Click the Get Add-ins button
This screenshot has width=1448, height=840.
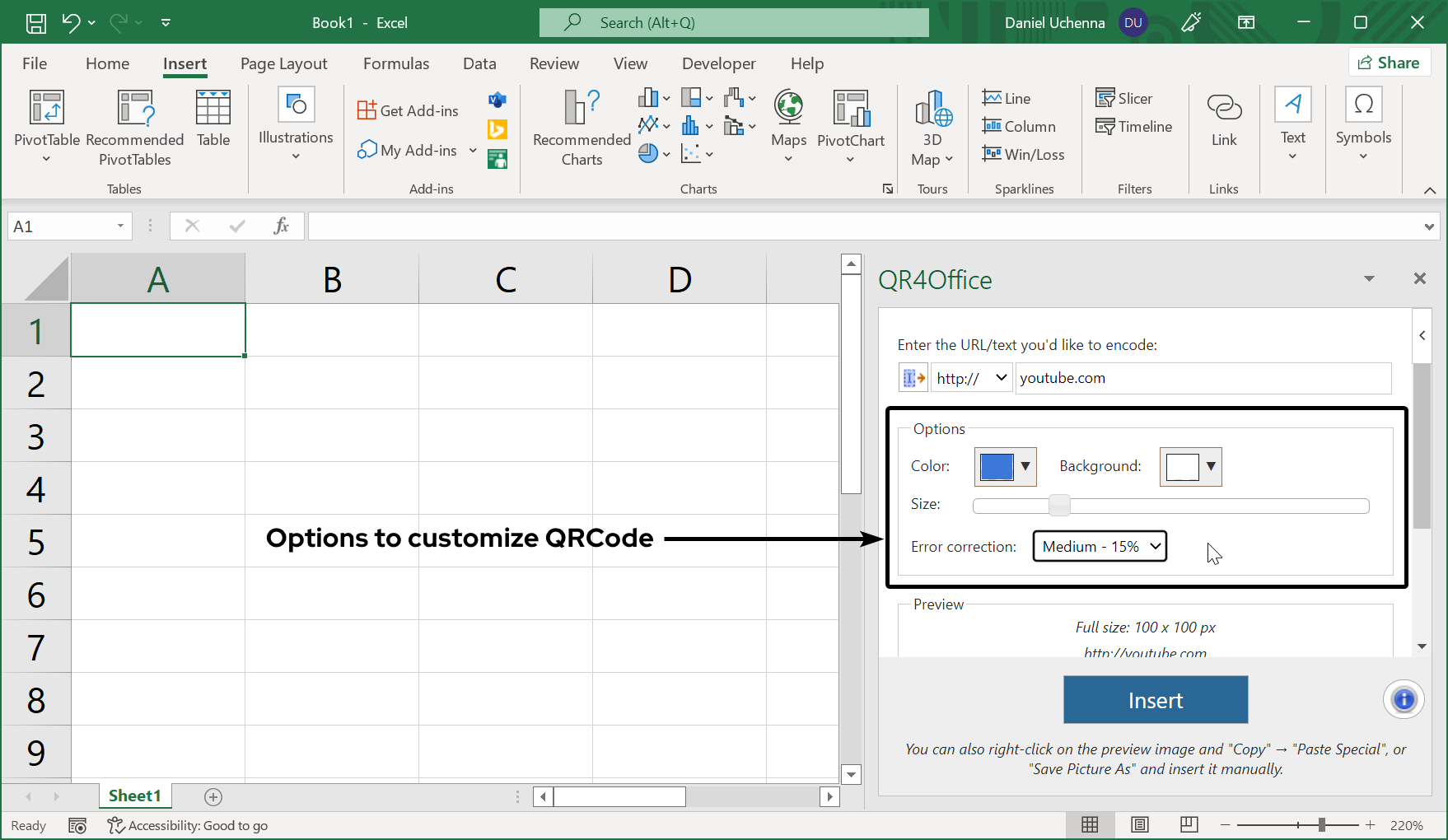click(409, 110)
